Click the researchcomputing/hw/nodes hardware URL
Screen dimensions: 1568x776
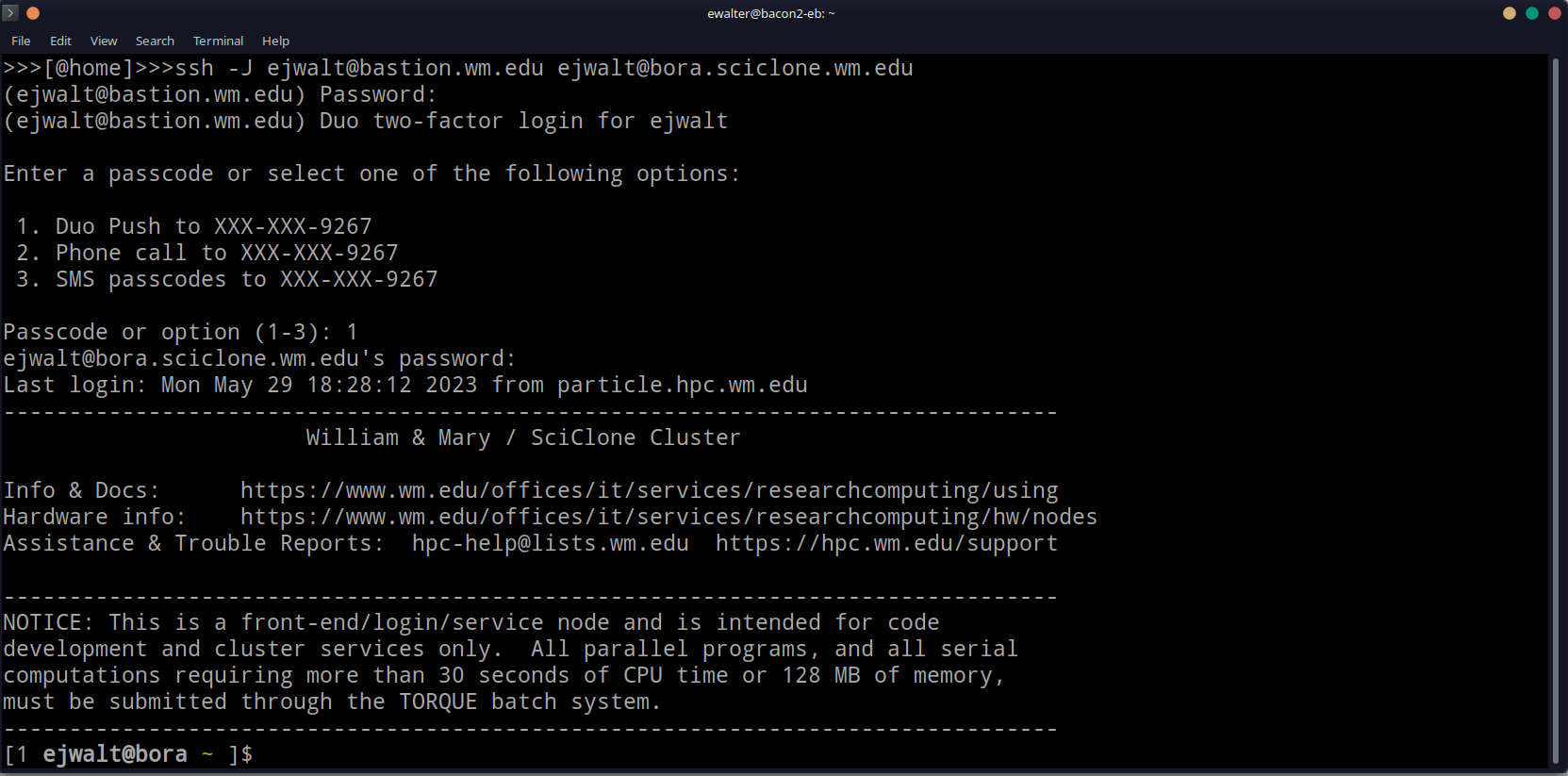[x=668, y=517]
